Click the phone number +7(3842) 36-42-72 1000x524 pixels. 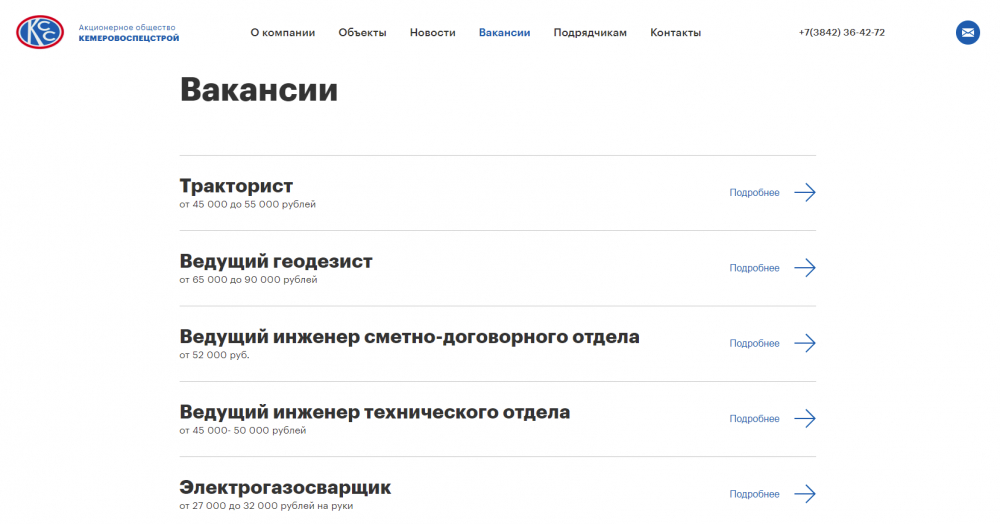pyautogui.click(x=842, y=33)
